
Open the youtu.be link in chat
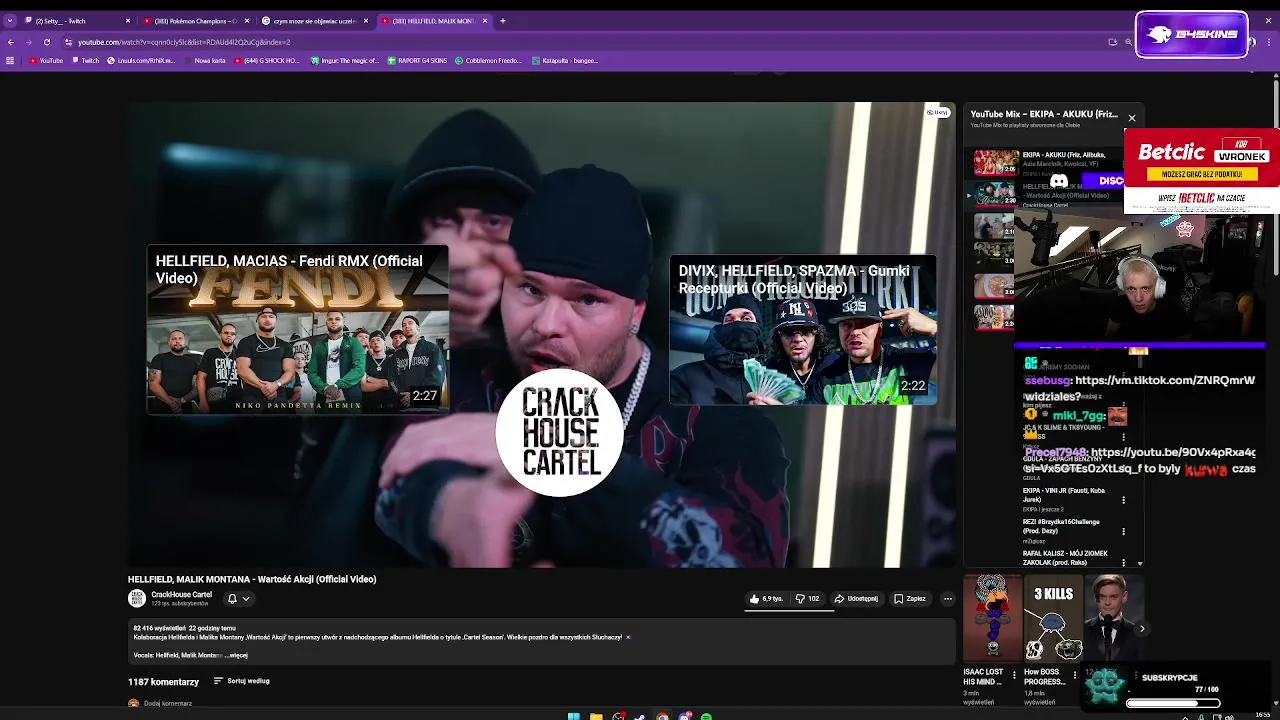1173,453
